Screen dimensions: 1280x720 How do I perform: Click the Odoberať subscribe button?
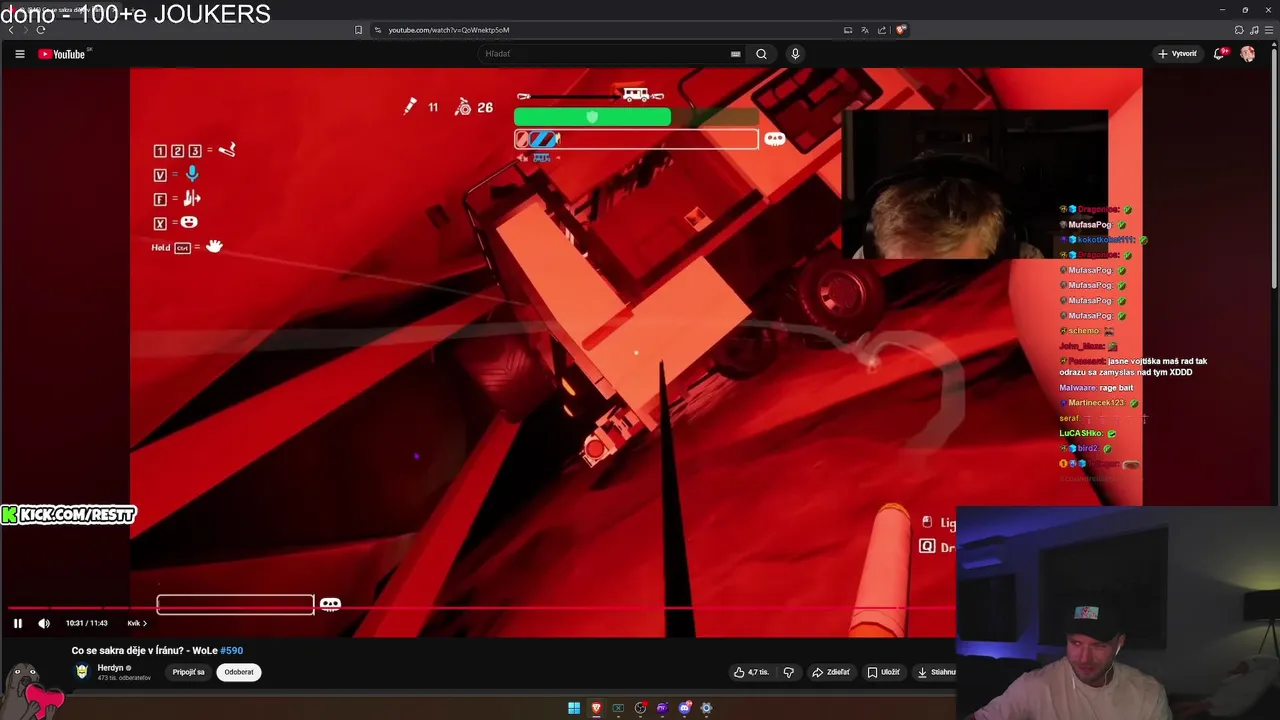point(239,672)
